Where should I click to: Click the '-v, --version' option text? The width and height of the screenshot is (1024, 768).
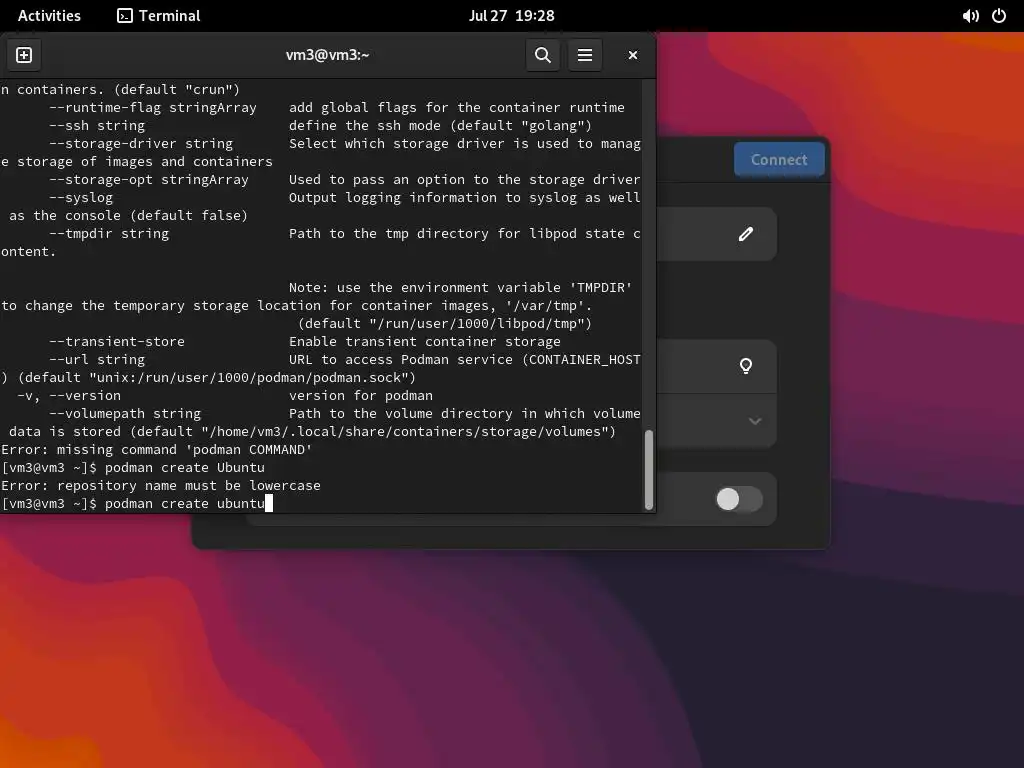(69, 395)
